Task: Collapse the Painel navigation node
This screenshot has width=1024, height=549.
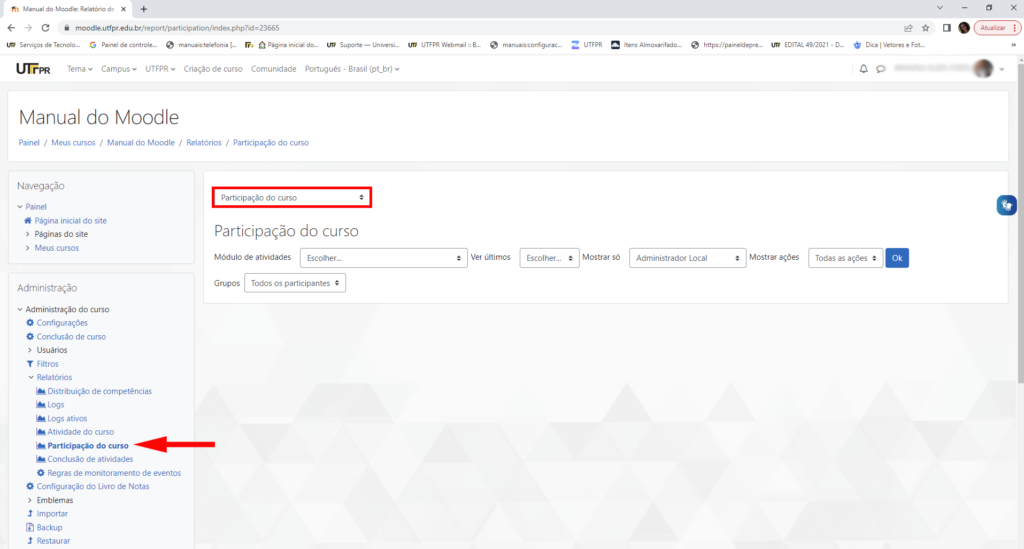Action: [20, 206]
